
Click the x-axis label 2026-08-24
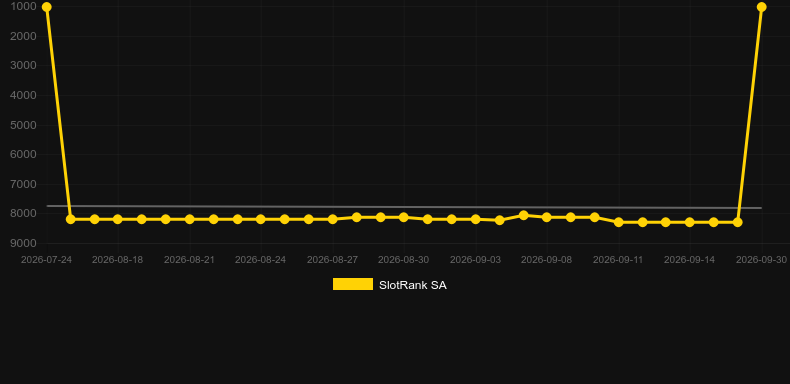pyautogui.click(x=260, y=260)
